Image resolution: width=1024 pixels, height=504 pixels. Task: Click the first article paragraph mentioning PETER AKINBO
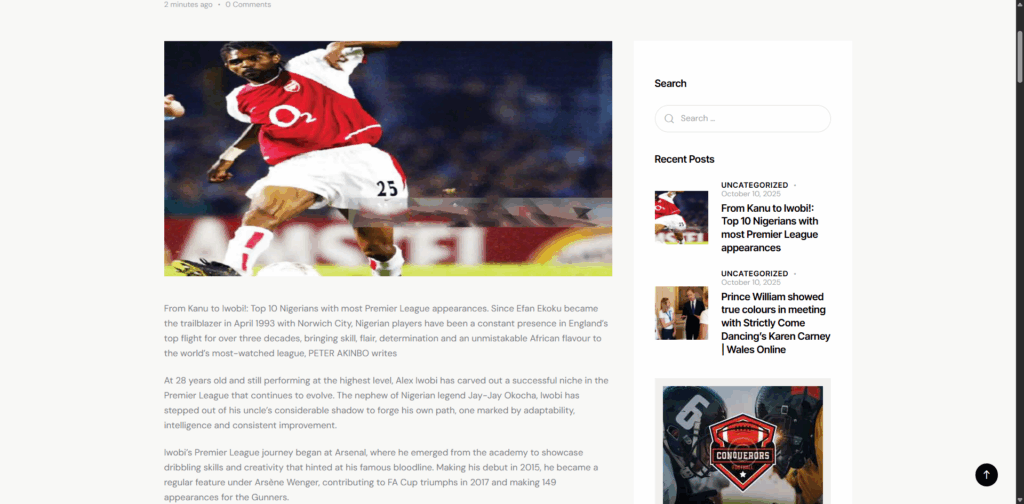[387, 331]
